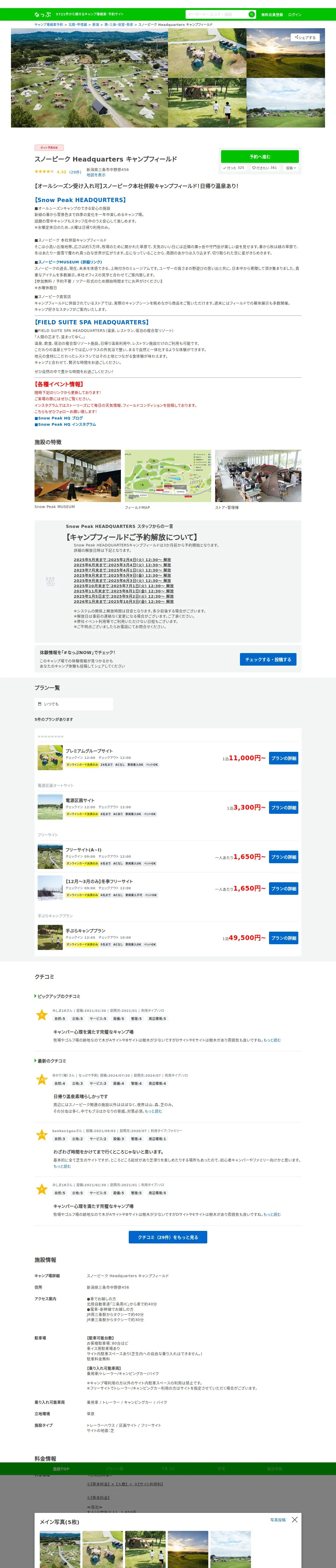Click reviewer star avatar in ピックアップのクチコミ
Viewport: 336px width, 1568px height.
[x=41, y=1015]
